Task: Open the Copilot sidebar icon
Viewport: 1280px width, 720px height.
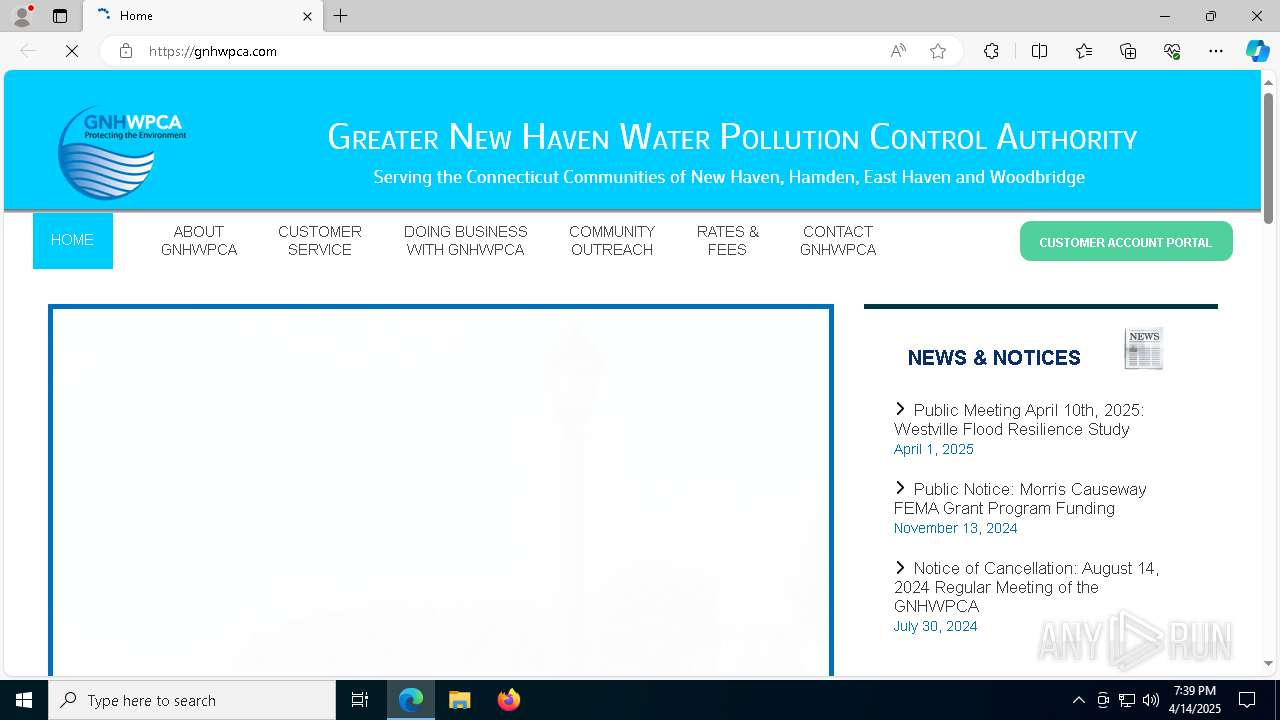Action: pos(1257,51)
